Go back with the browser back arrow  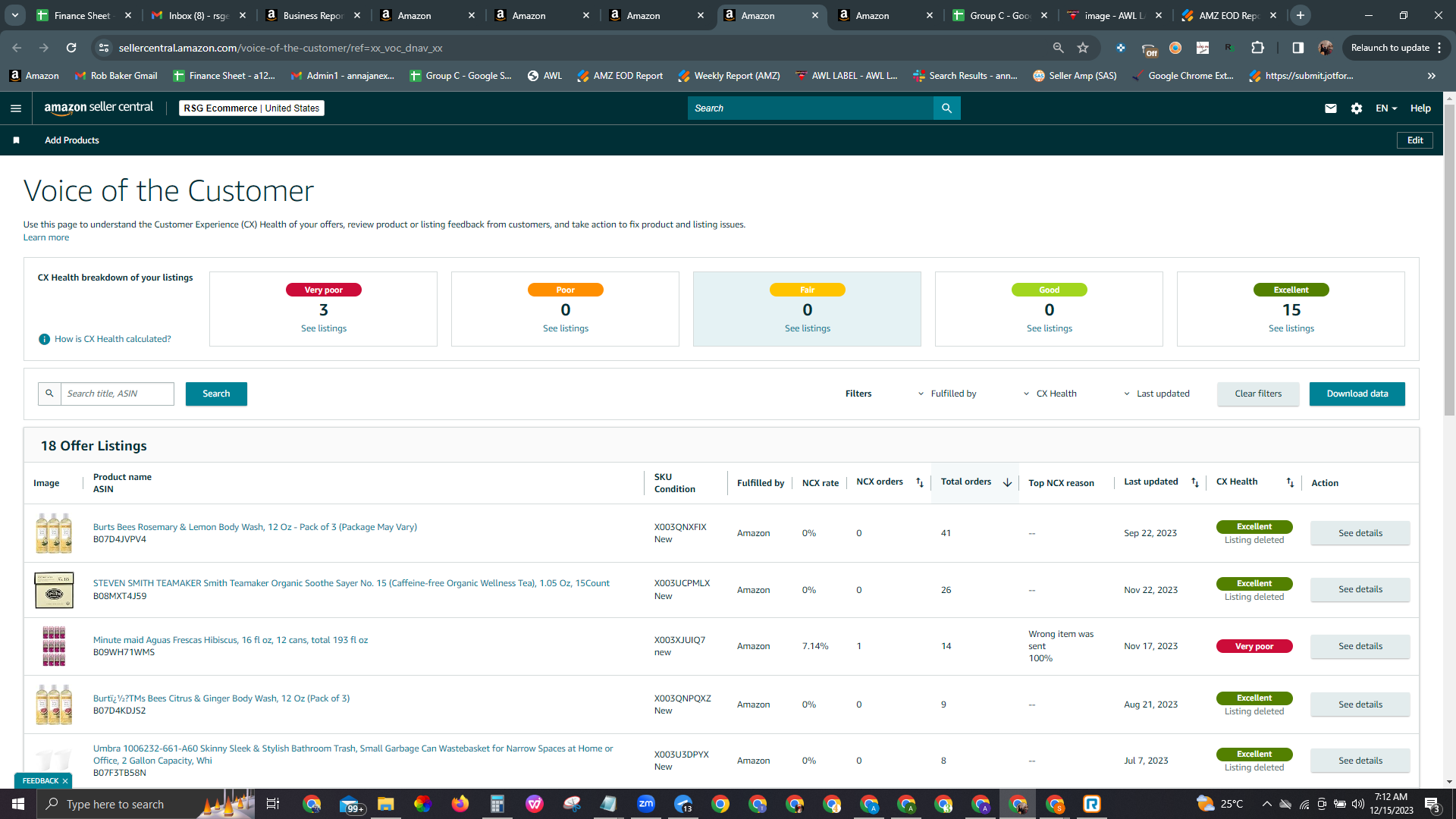[x=17, y=48]
